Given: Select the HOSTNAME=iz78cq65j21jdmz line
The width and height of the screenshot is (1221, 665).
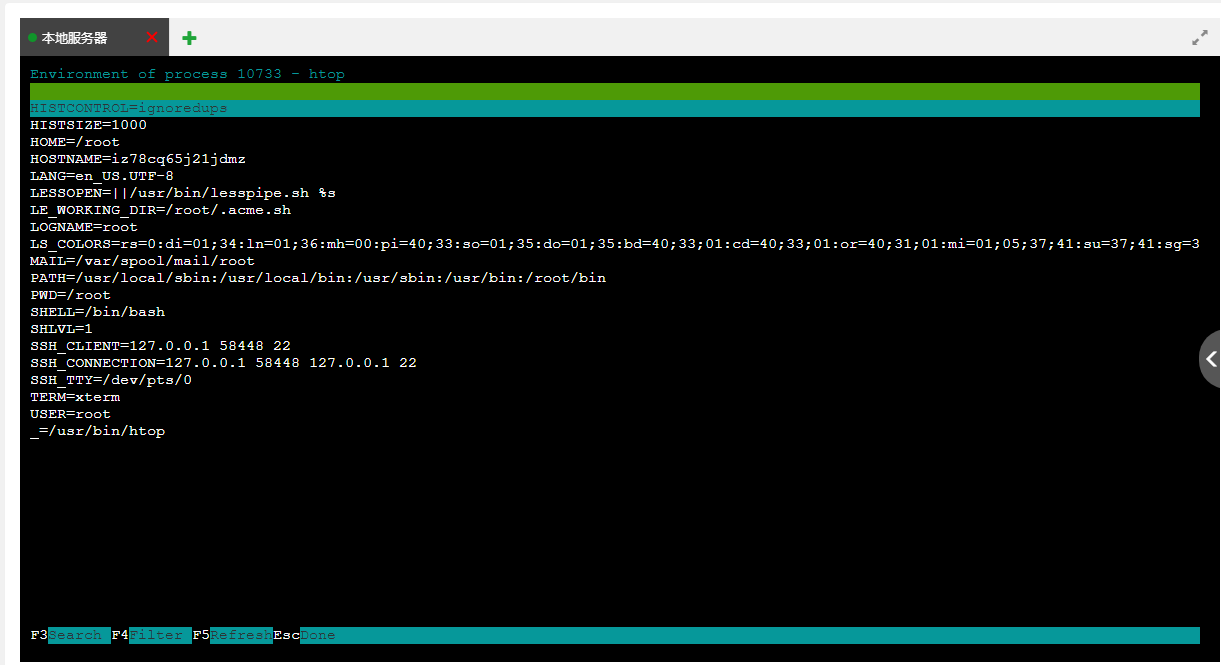Looking at the screenshot, I should click(138, 159).
